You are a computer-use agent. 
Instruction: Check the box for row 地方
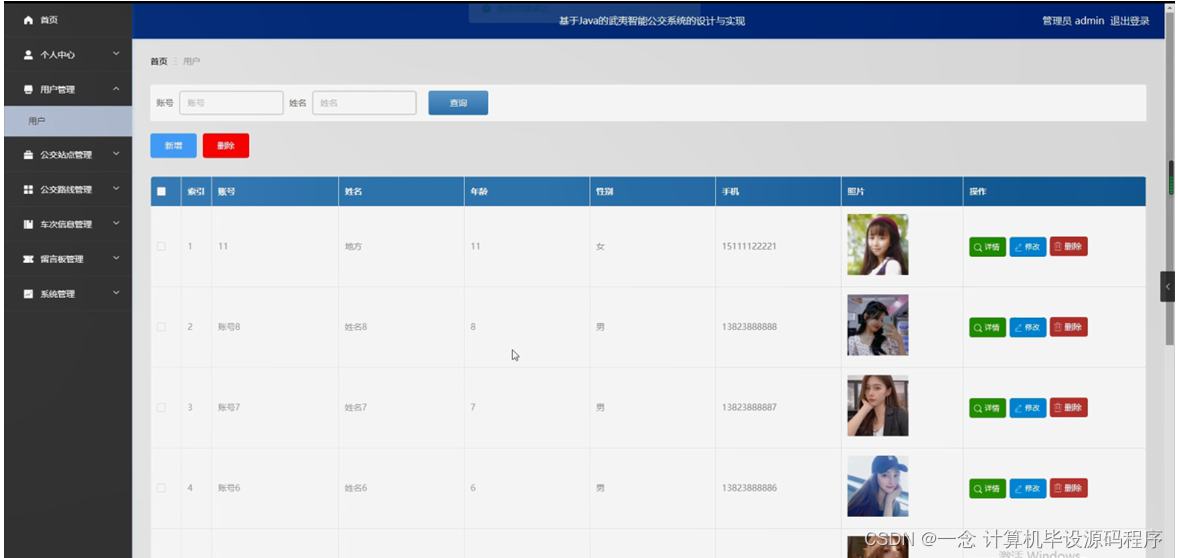(x=162, y=246)
